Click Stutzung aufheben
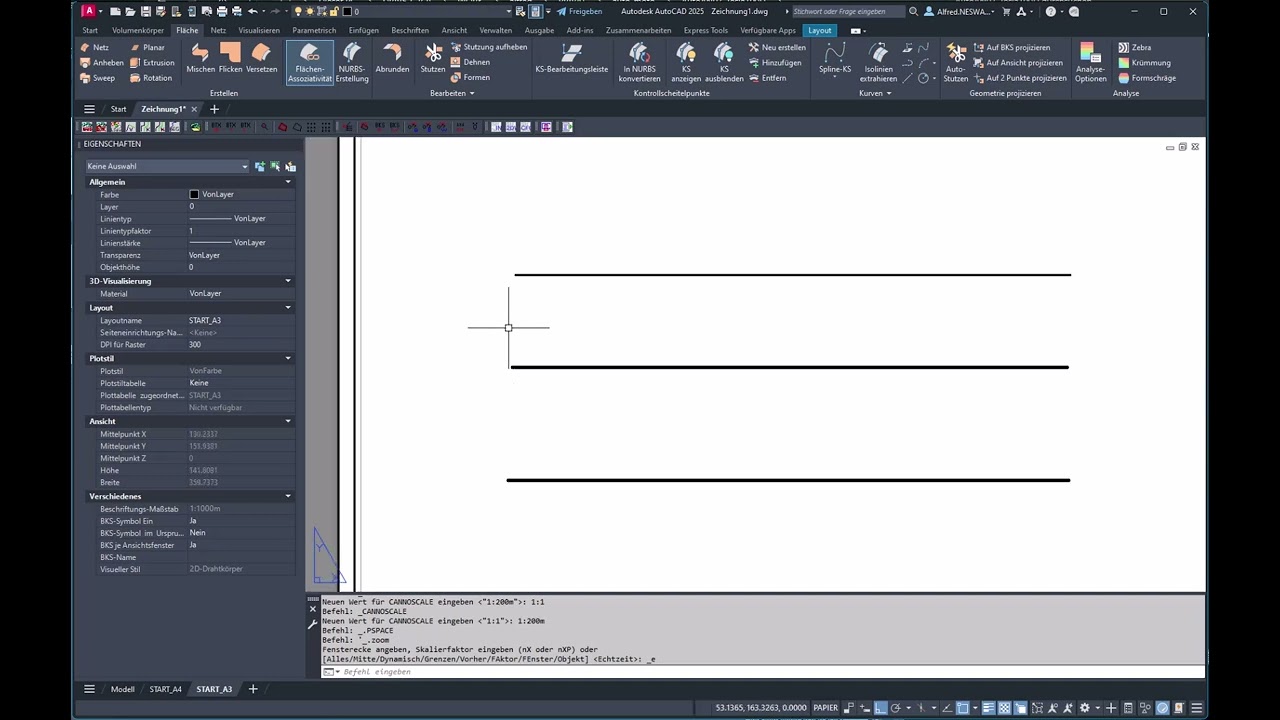This screenshot has height=720, width=1280. (489, 47)
